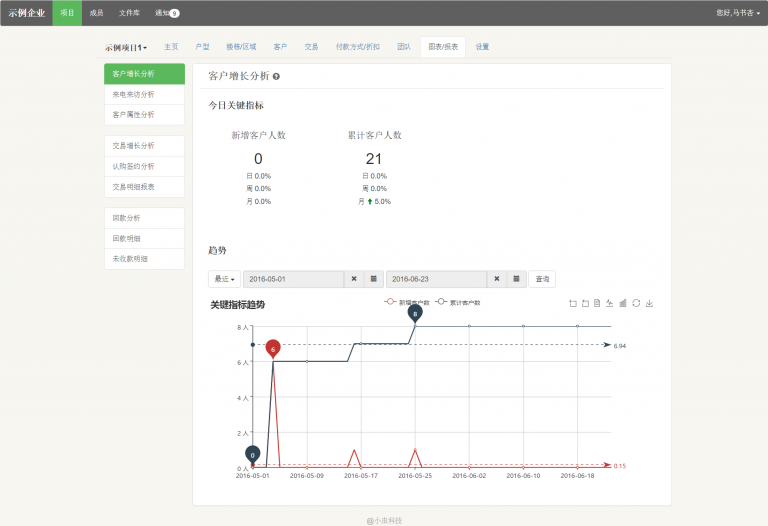Open the user account dropdown menu
Screen dimensions: 768x526
pyautogui.click(x=737, y=13)
